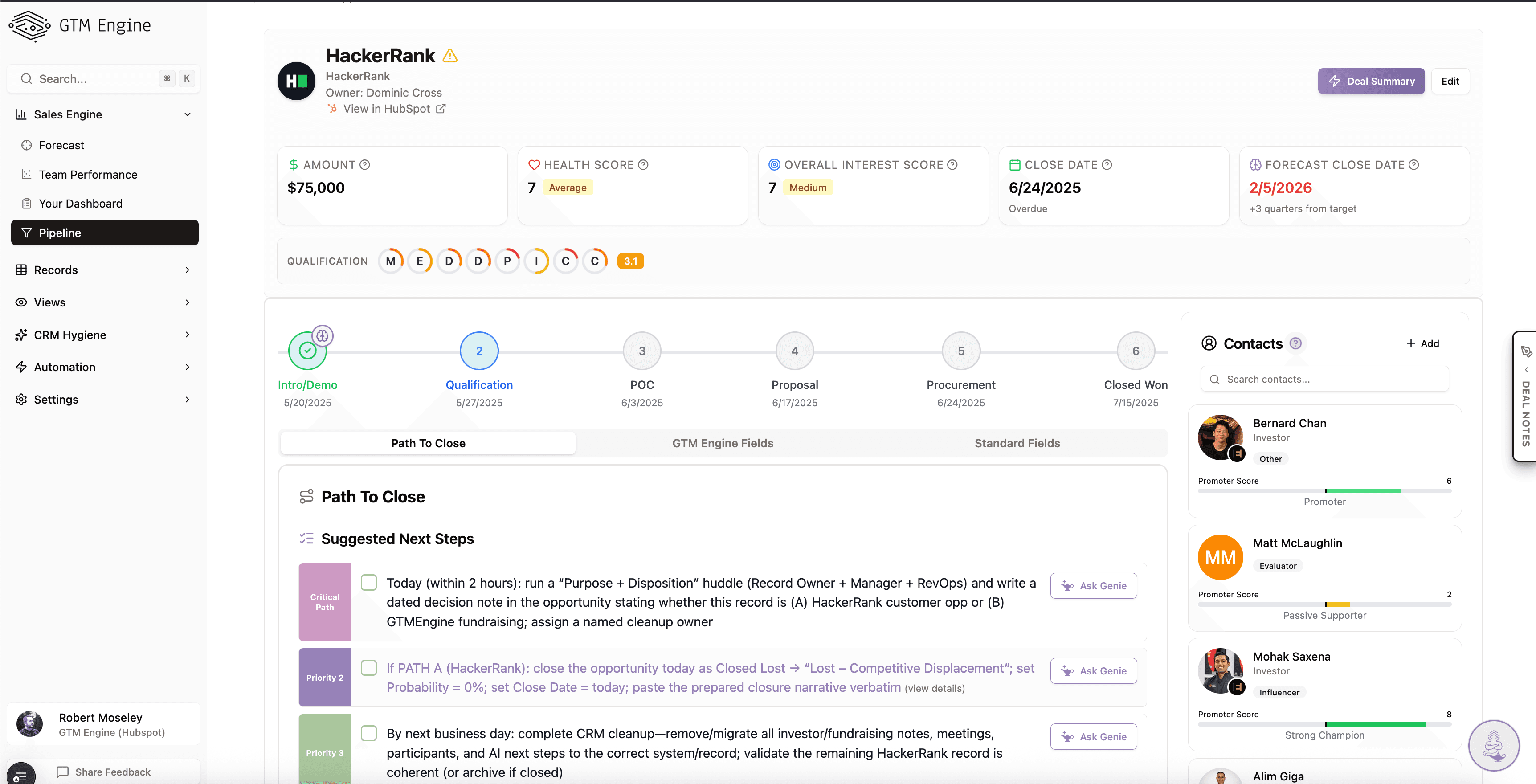Click the HackerRank company avatar logo
The width and height of the screenshot is (1536, 784).
click(x=296, y=81)
